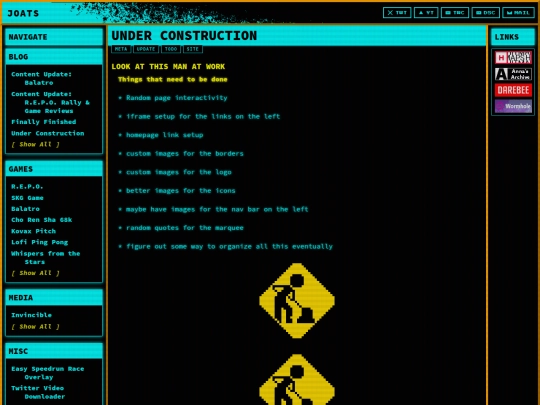This screenshot has width=540, height=405.
Task: Click the top construction worker sign image
Action: [297, 301]
